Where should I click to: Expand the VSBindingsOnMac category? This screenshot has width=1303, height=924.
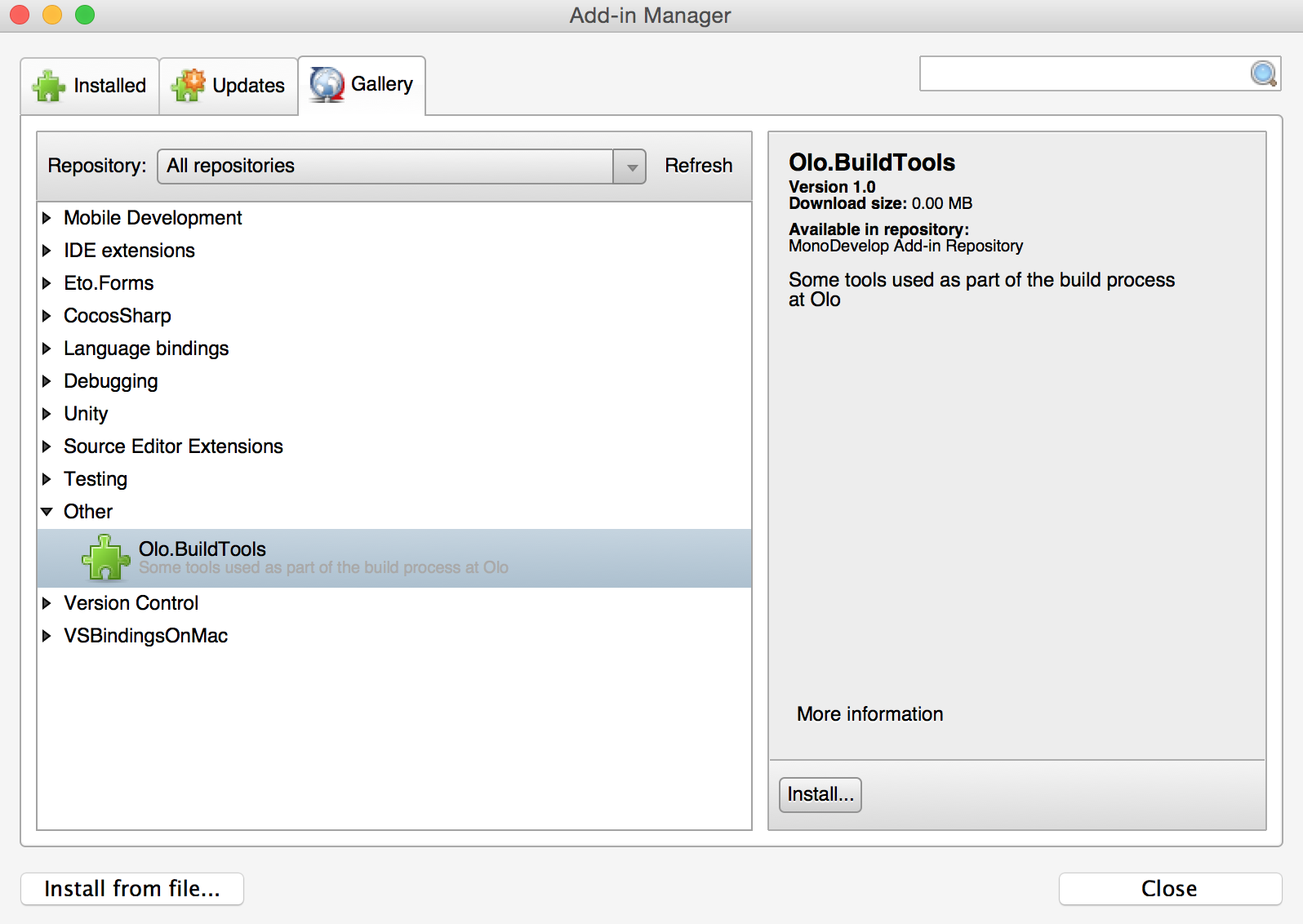(x=47, y=636)
